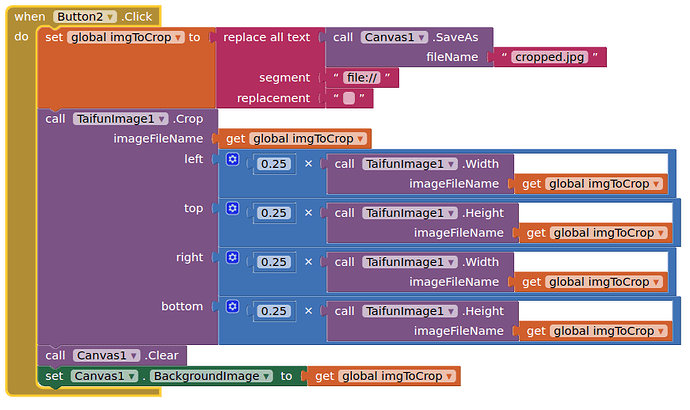The width and height of the screenshot is (690, 410).
Task: Edit the 0.25 number in the left row
Action: pos(274,164)
